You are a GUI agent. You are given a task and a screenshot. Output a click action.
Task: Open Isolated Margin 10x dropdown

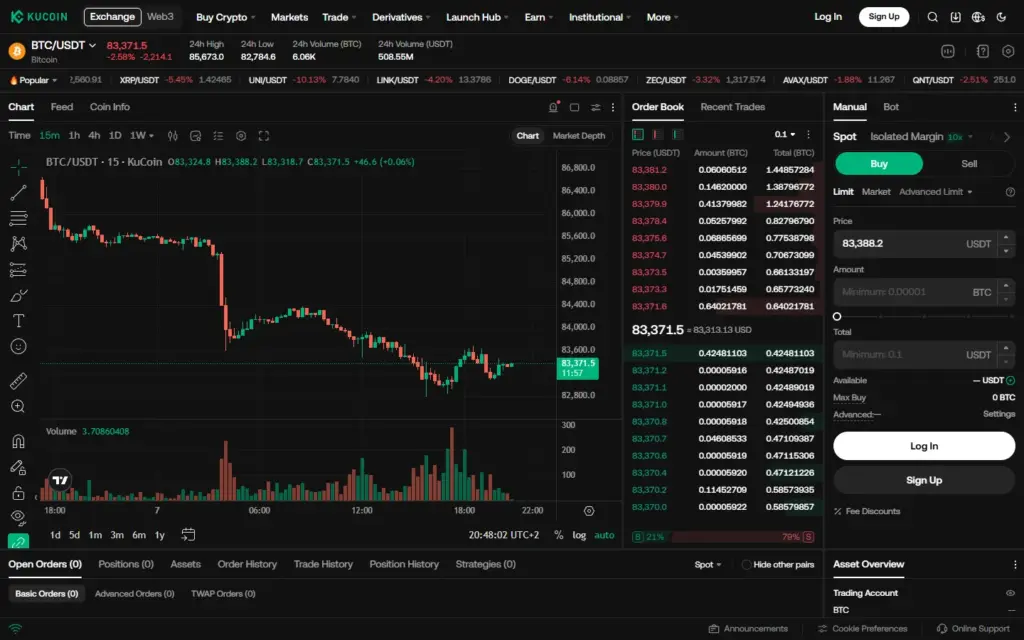click(x=921, y=136)
